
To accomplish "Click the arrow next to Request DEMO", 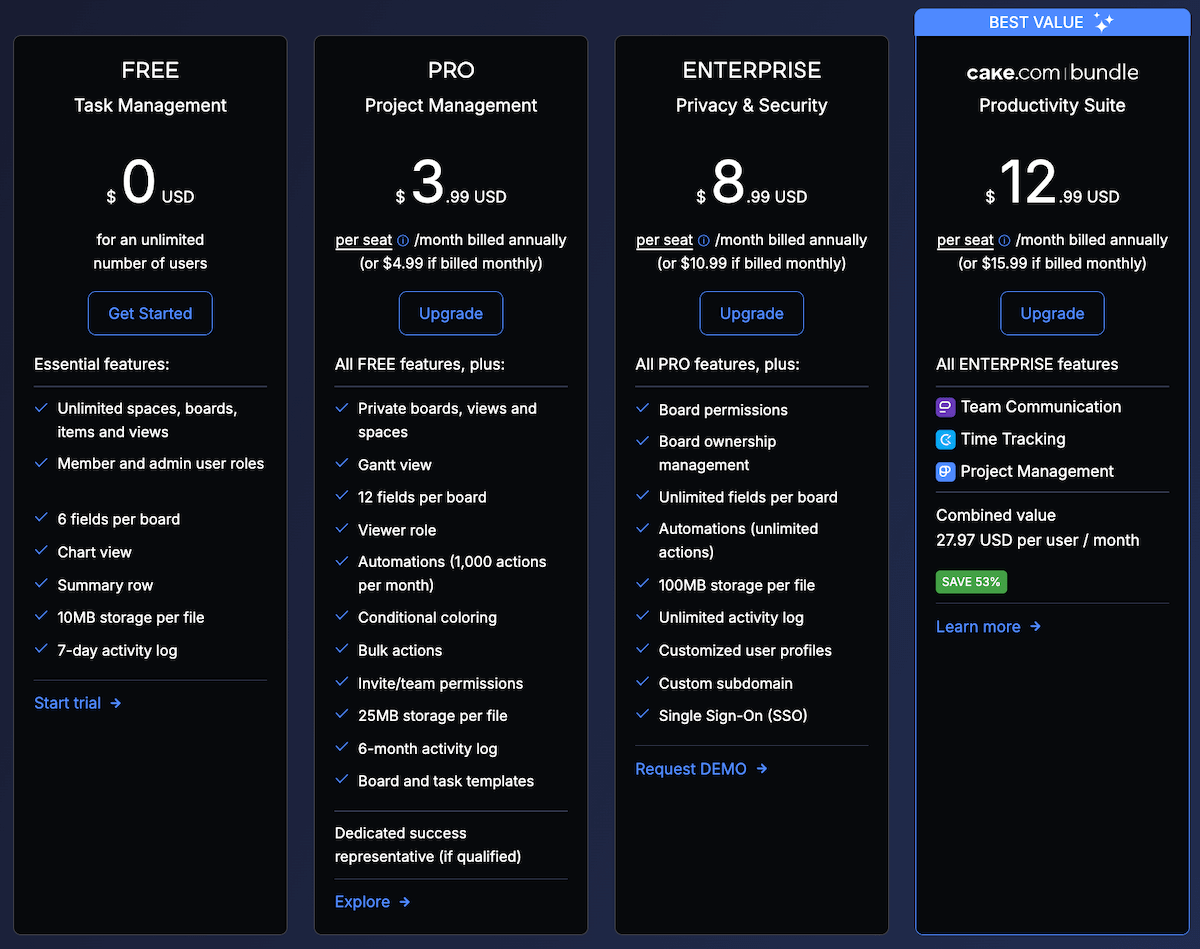I will pyautogui.click(x=763, y=769).
